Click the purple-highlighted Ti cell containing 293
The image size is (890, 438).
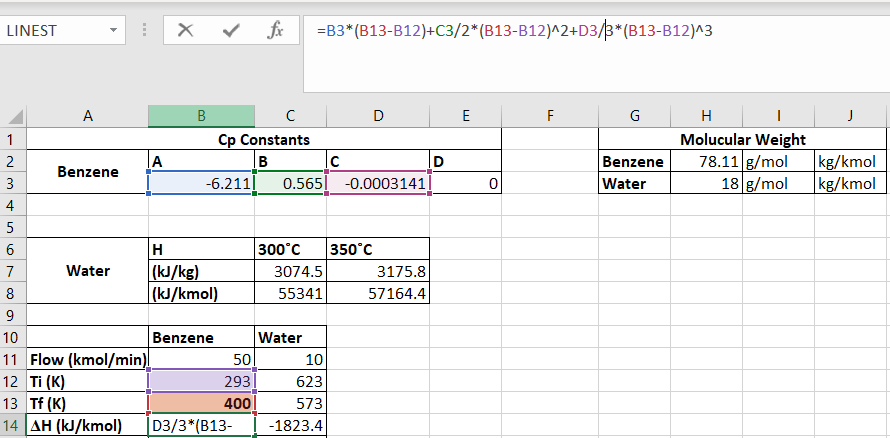[201, 381]
